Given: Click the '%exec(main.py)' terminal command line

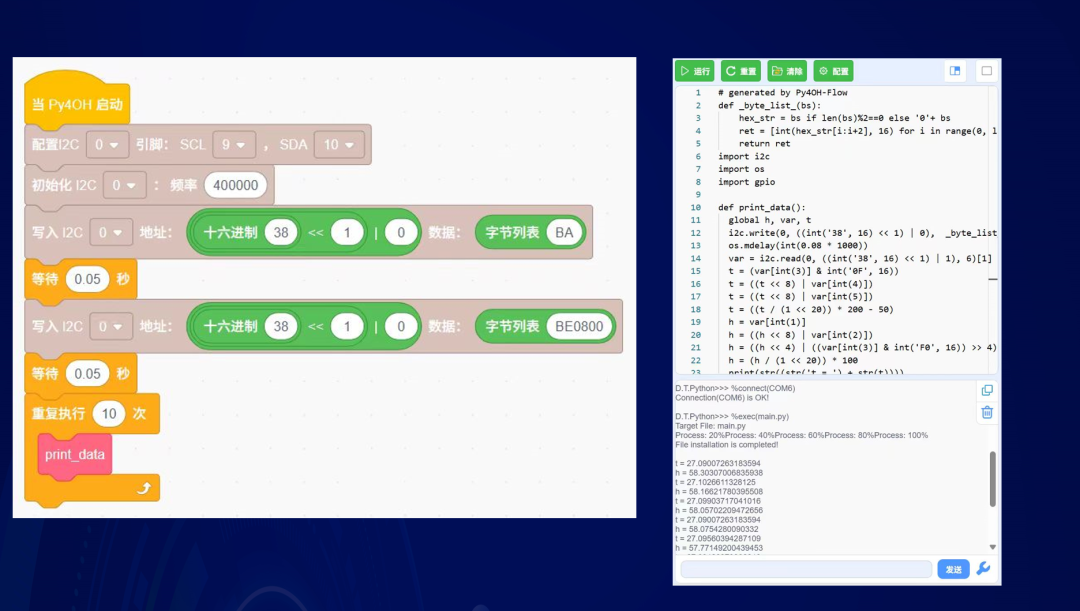Looking at the screenshot, I should click(732, 416).
